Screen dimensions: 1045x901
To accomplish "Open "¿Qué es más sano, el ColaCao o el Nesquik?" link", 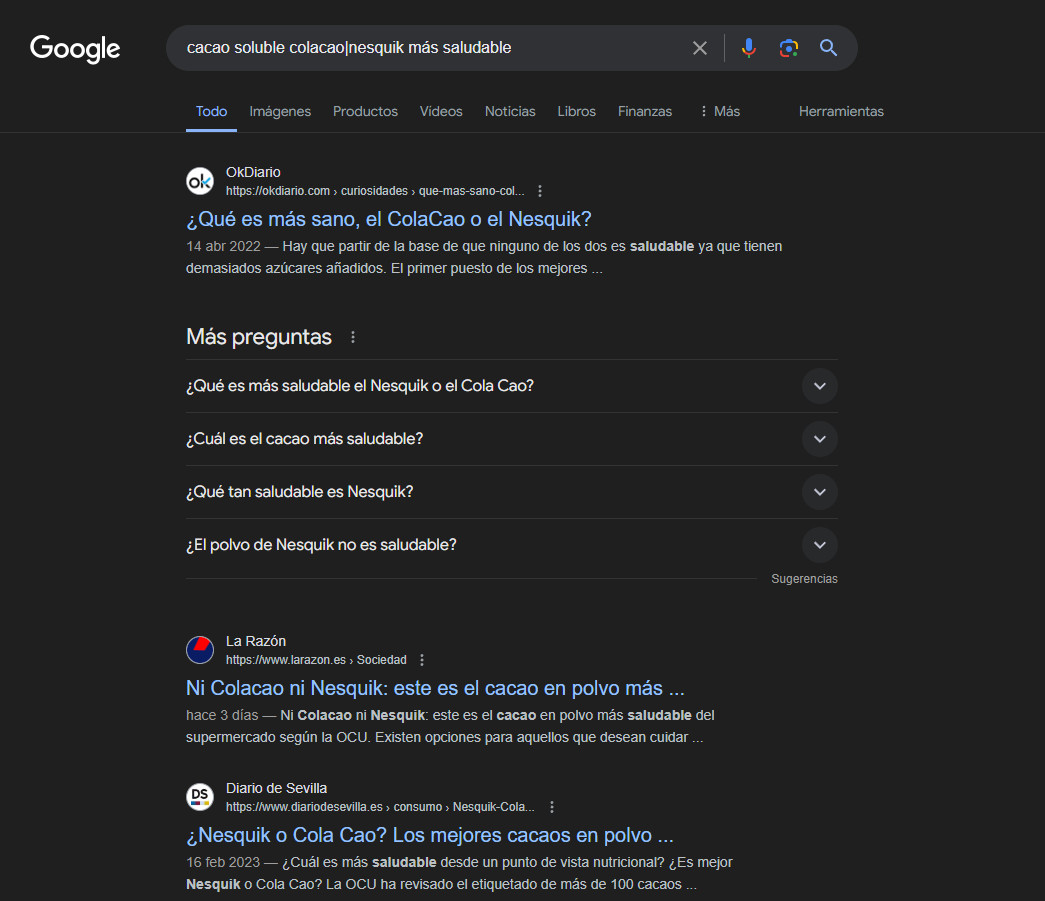I will click(389, 219).
